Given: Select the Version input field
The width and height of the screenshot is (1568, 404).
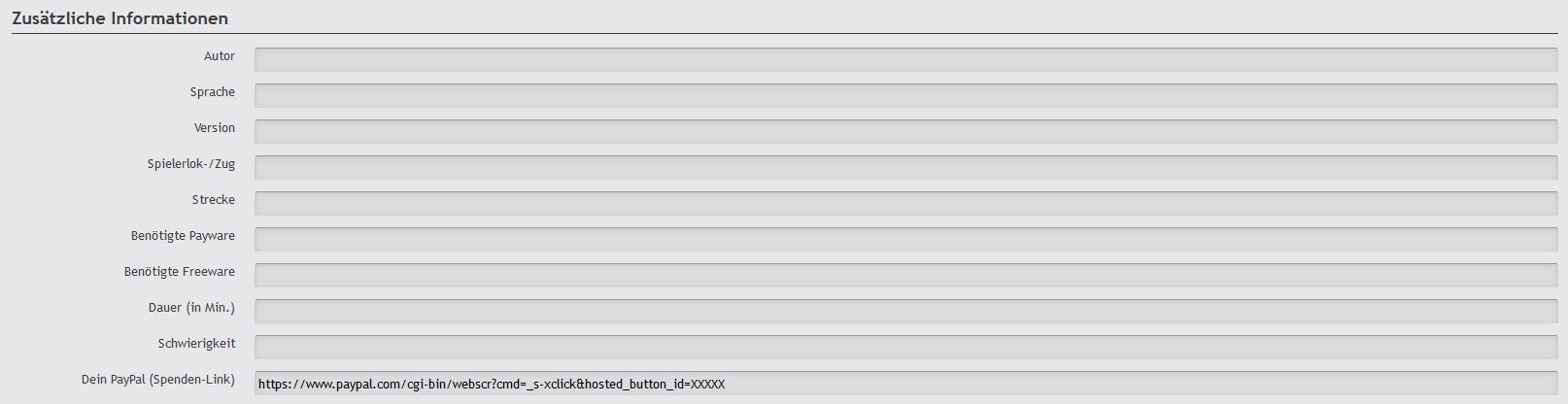Looking at the screenshot, I should [905, 131].
